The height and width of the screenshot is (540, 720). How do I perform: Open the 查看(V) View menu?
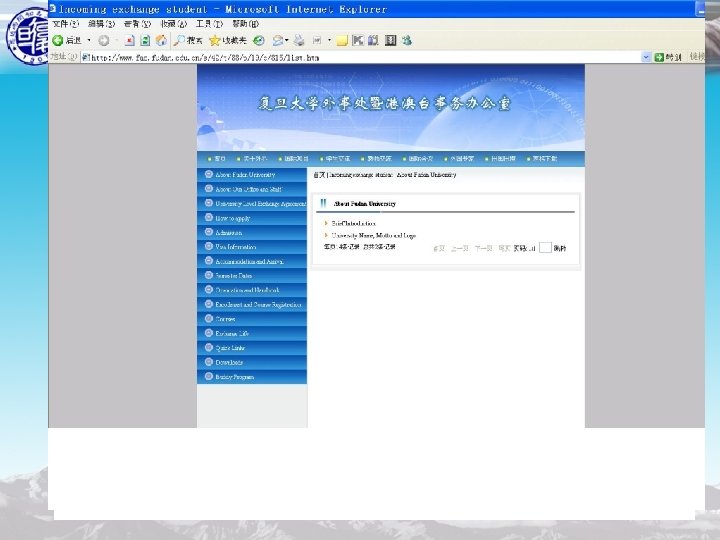coord(137,24)
